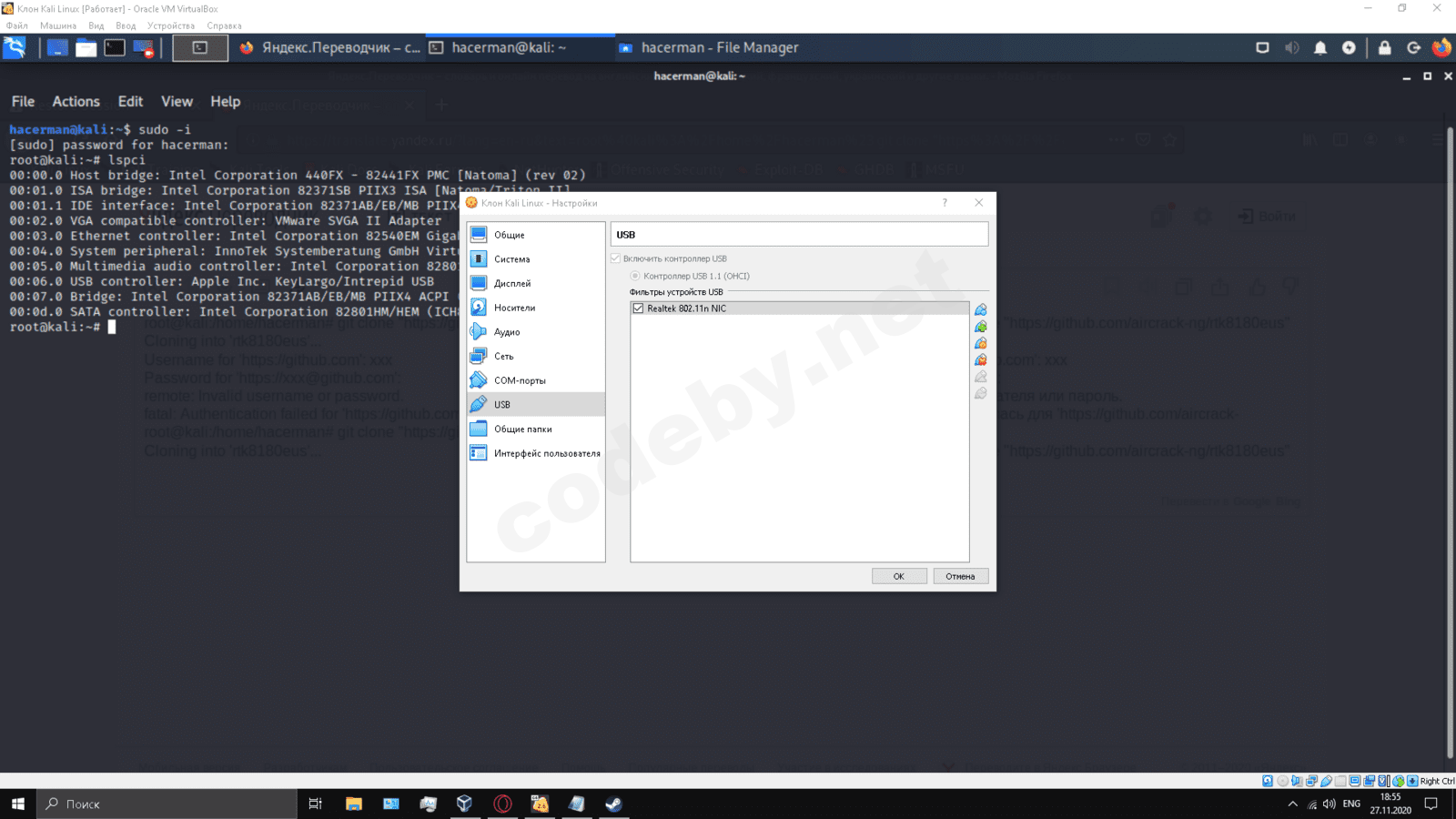The width and height of the screenshot is (1456, 819).
Task: Open the terminal Actions menu
Action: 76,102
